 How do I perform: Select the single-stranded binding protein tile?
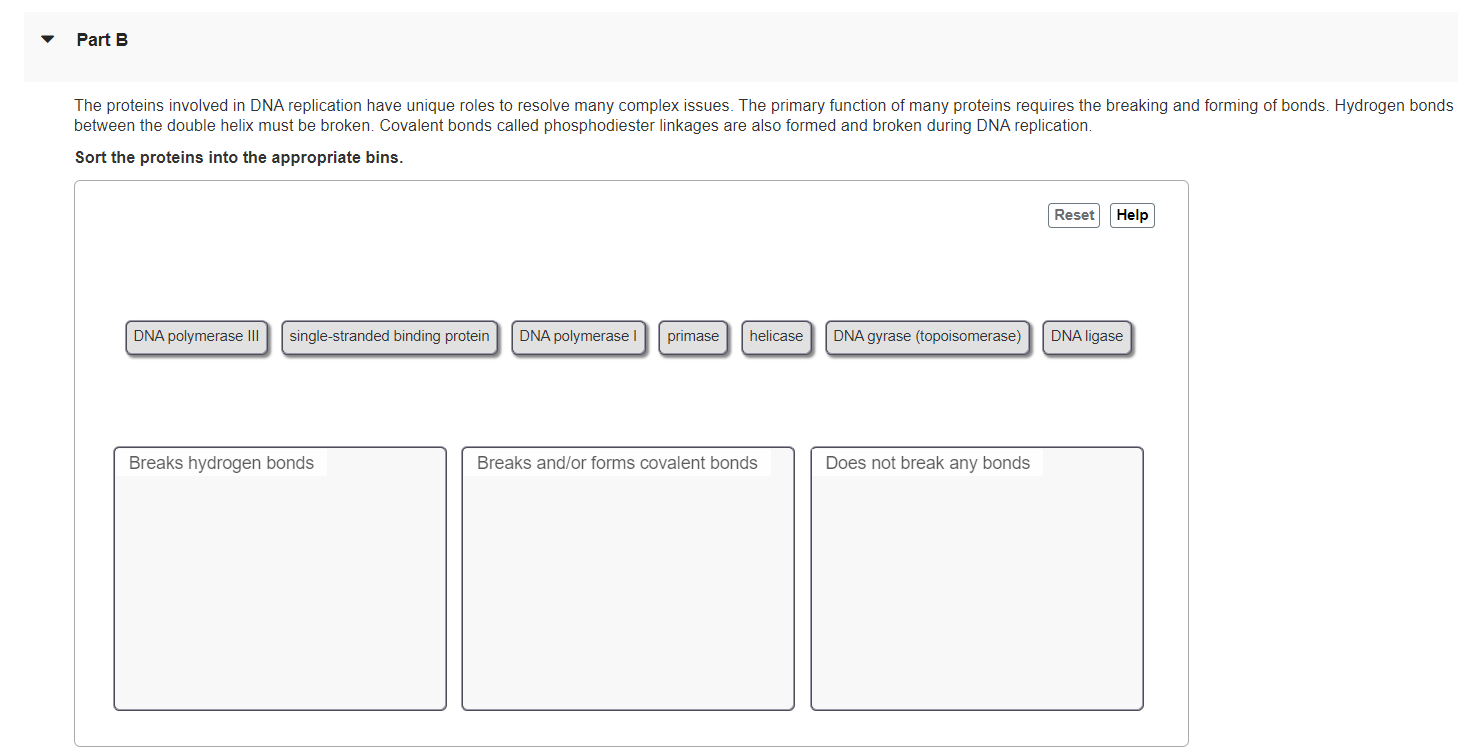pos(390,337)
